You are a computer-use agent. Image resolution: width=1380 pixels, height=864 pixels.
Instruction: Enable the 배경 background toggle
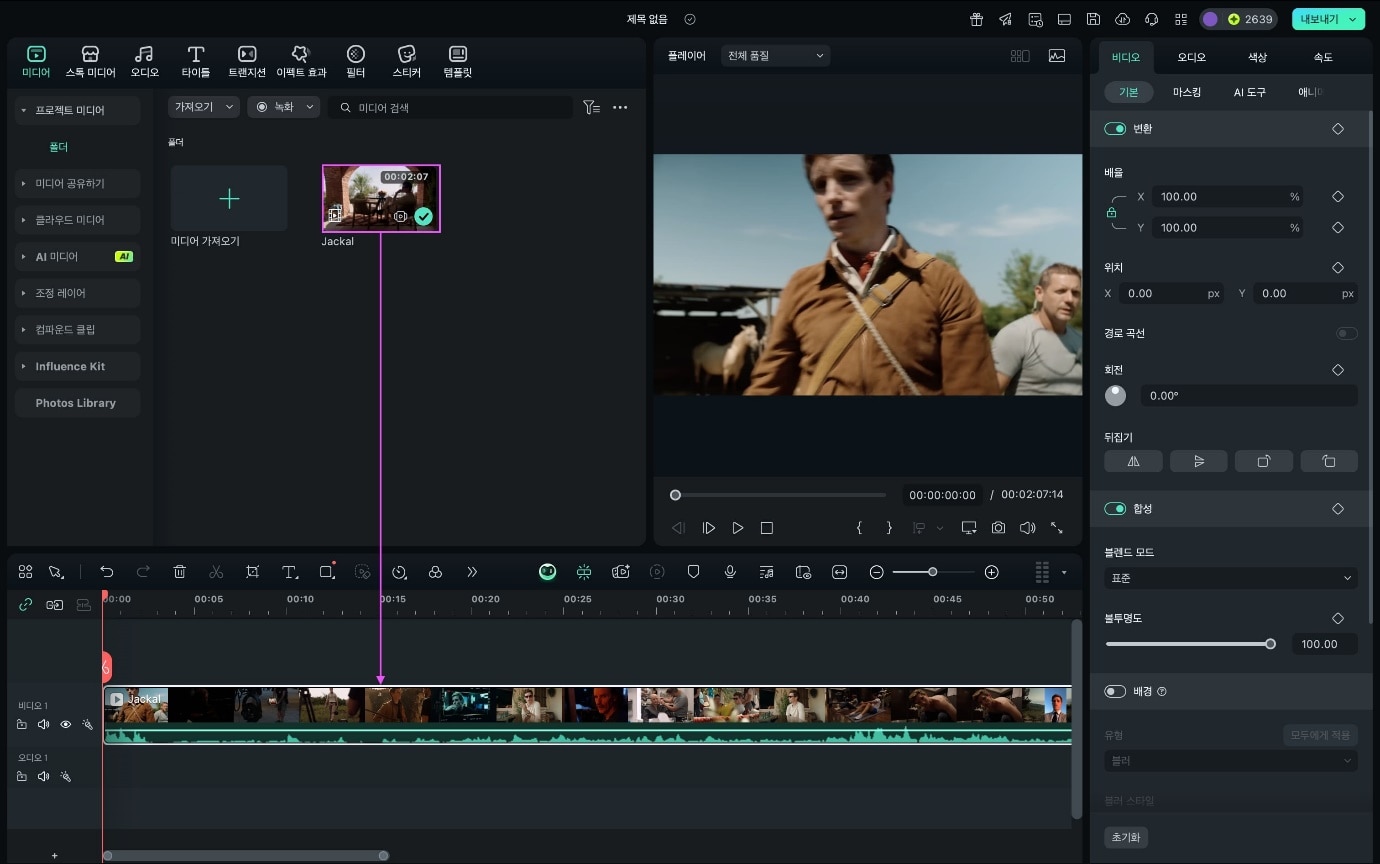tap(1115, 691)
